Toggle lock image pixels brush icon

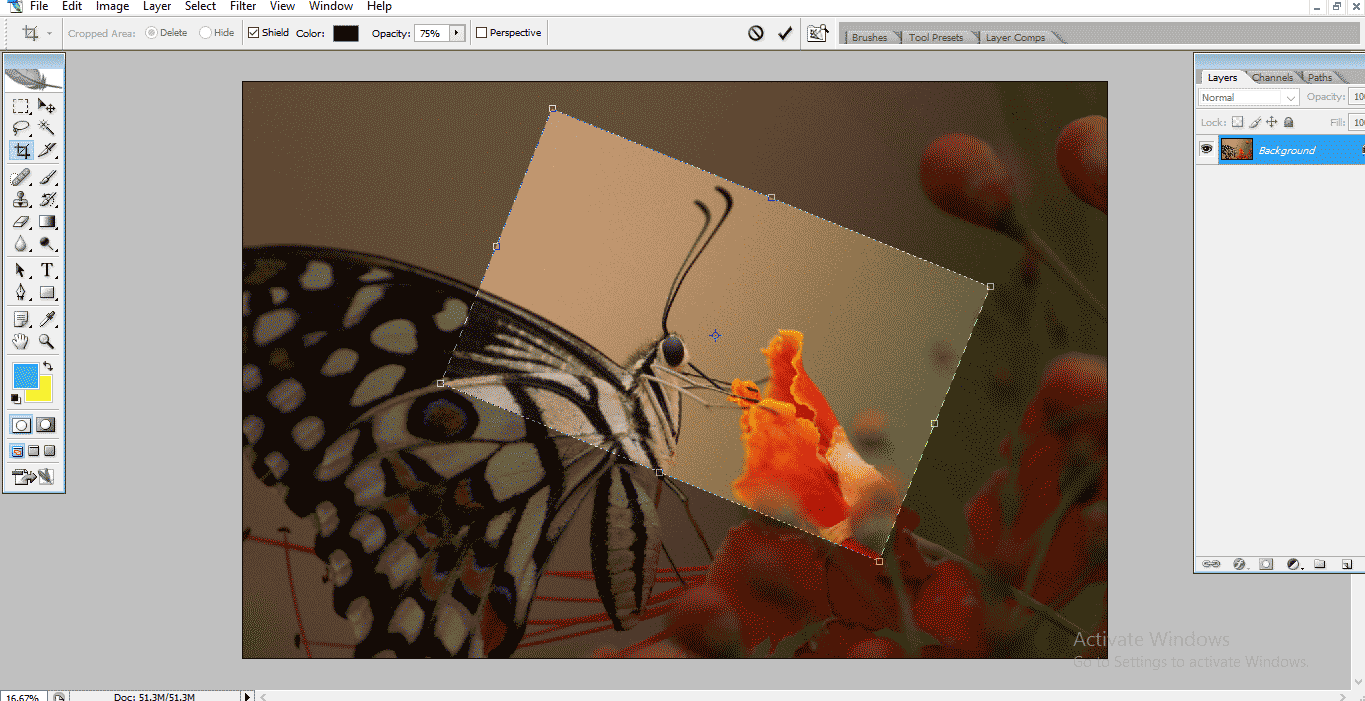coord(1255,122)
